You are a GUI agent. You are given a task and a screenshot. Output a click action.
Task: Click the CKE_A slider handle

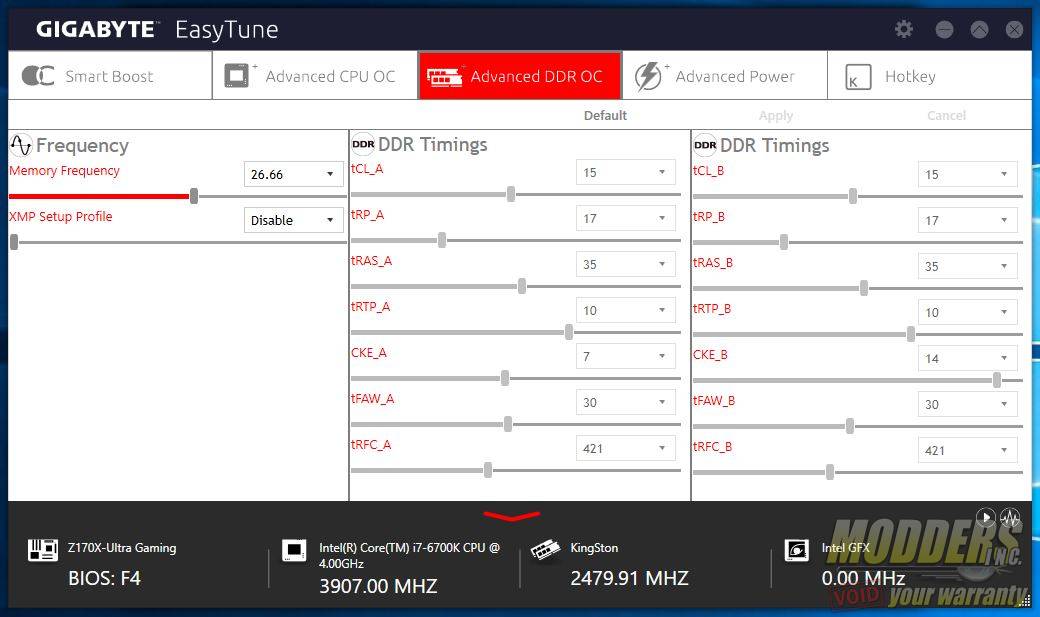pyautogui.click(x=505, y=378)
